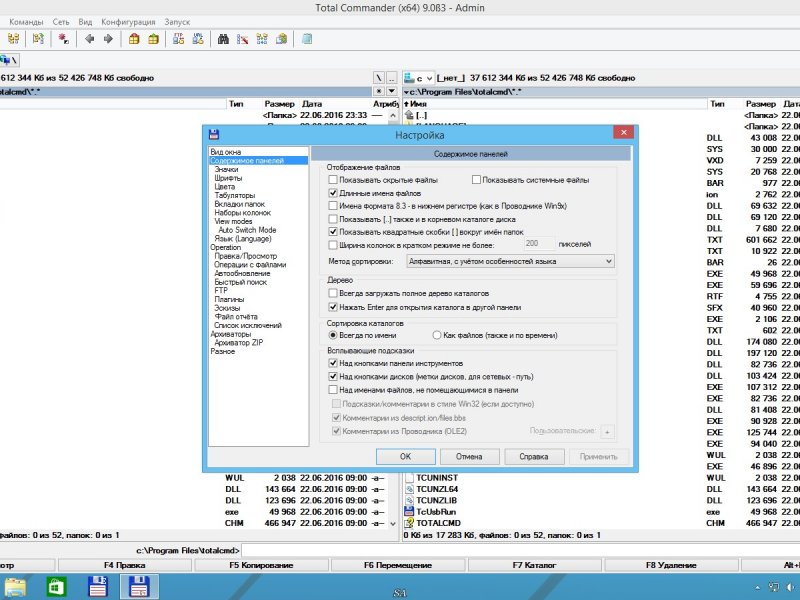The height and width of the screenshot is (600, 800).
Task: Click the left panel root directory backslash button
Action: pos(379,78)
